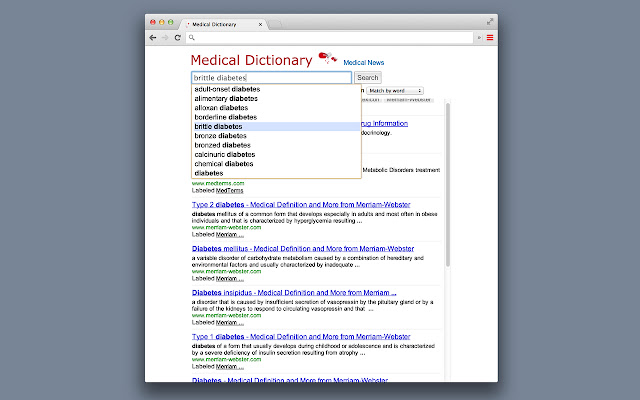The width and height of the screenshot is (640, 400).
Task: Click the Medical Dictionary pills logo
Action: coord(327,58)
